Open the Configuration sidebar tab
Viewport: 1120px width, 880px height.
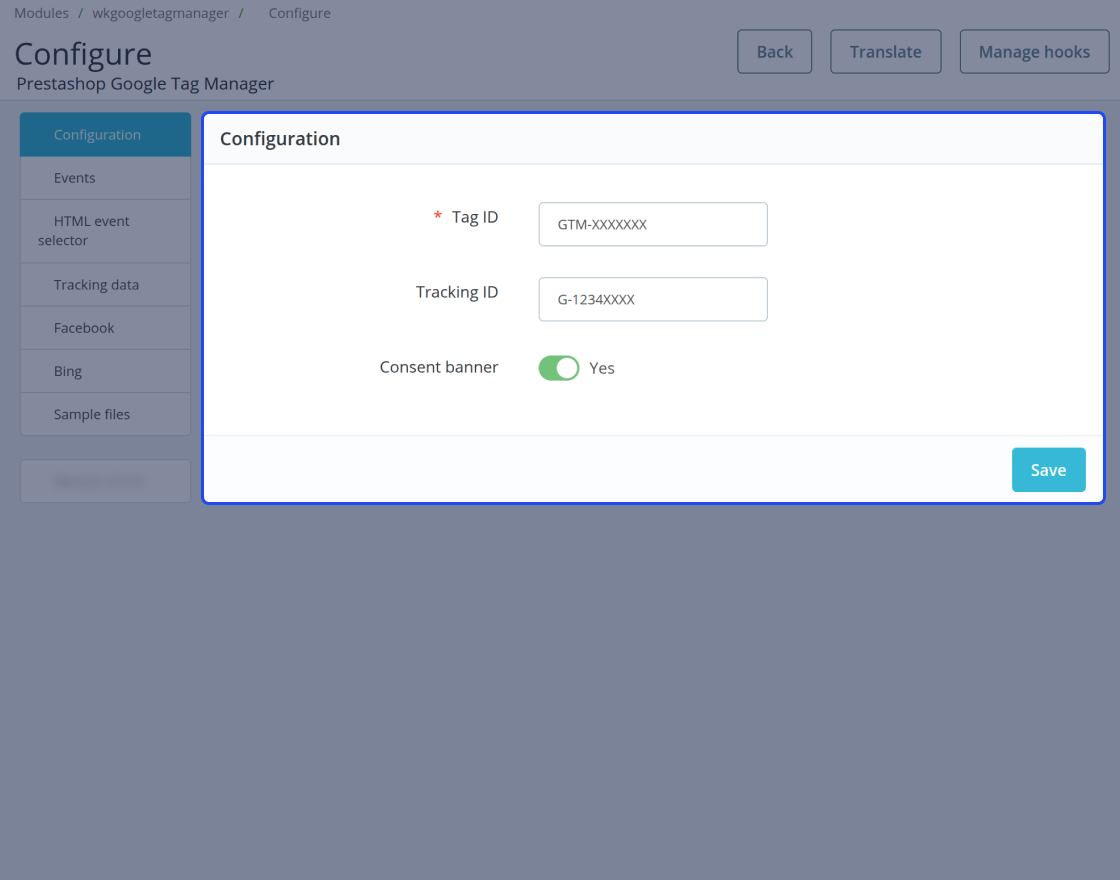105,134
